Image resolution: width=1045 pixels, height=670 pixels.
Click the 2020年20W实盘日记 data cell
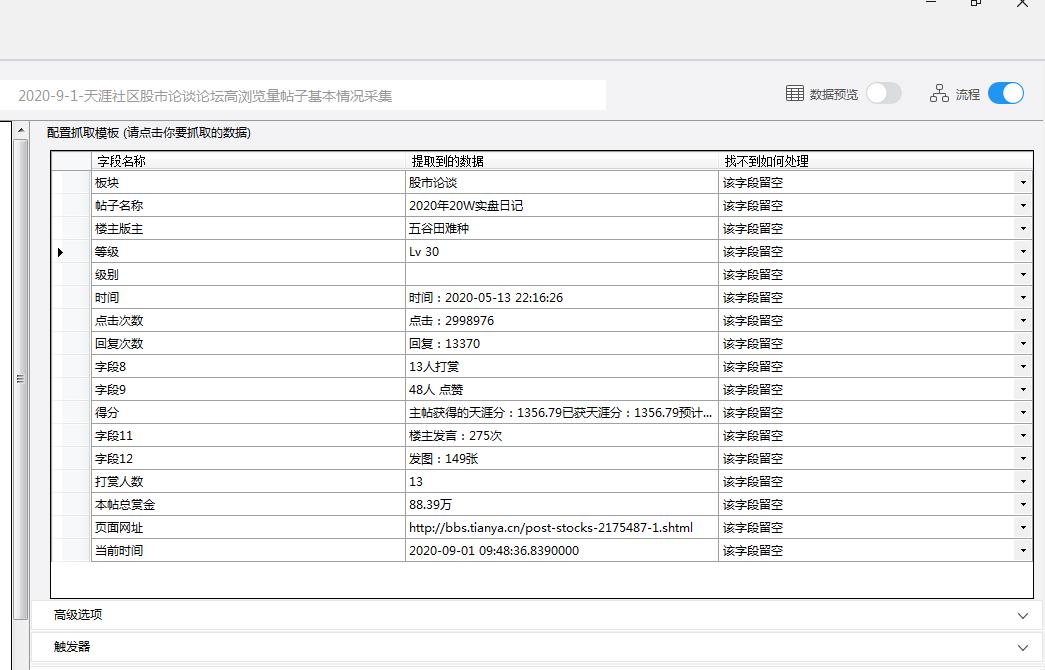(x=562, y=205)
